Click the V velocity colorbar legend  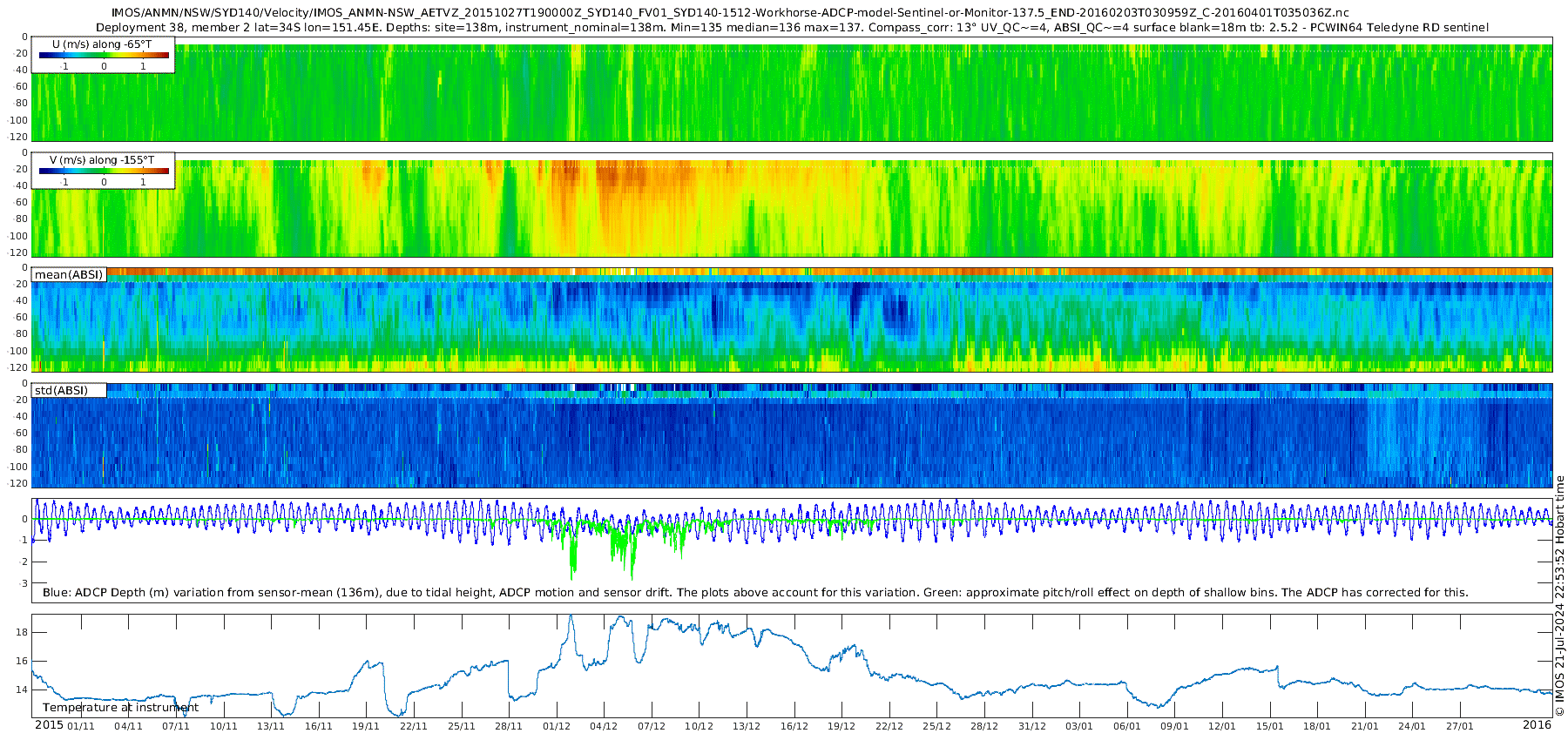(104, 172)
